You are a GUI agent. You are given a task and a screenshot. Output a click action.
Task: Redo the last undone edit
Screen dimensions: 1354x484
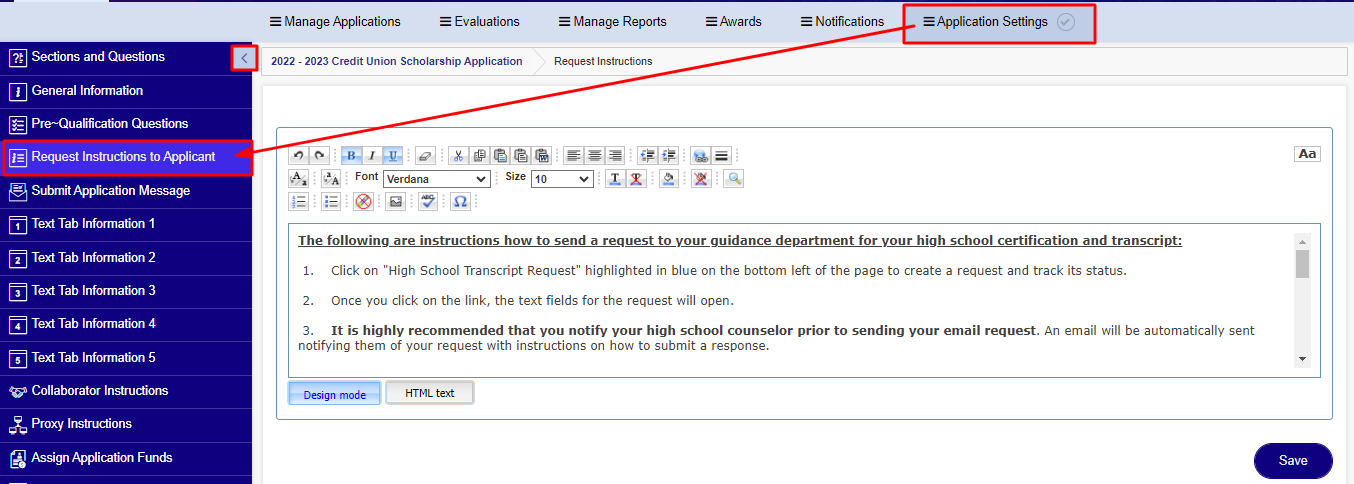(319, 156)
